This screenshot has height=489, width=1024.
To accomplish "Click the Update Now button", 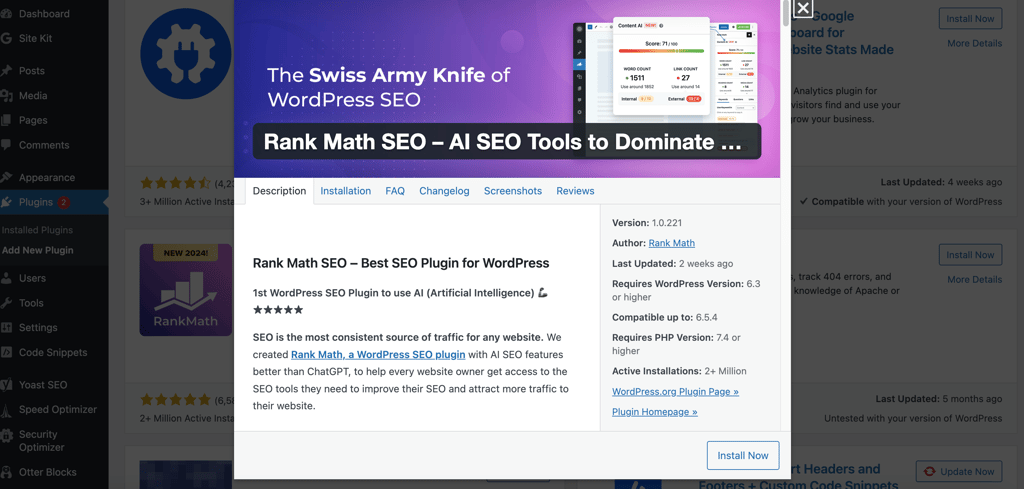I will coord(958,471).
